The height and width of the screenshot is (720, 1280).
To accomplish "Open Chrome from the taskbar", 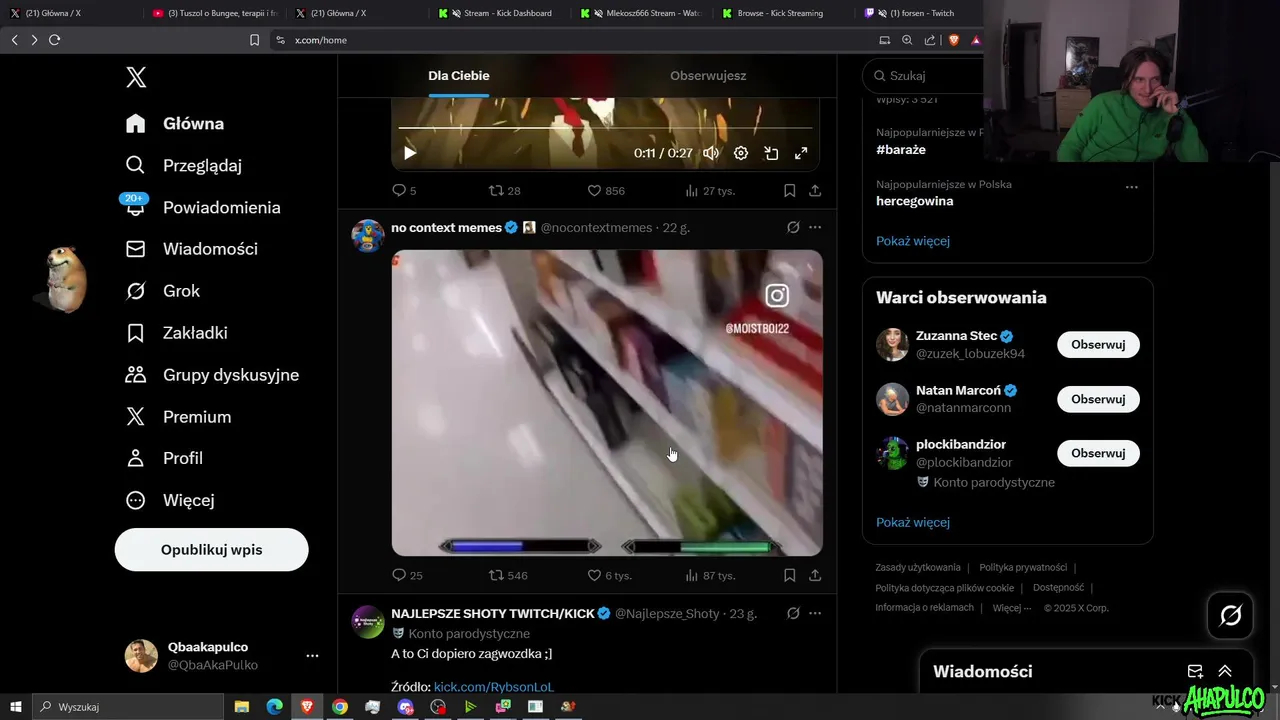I will click(x=340, y=707).
